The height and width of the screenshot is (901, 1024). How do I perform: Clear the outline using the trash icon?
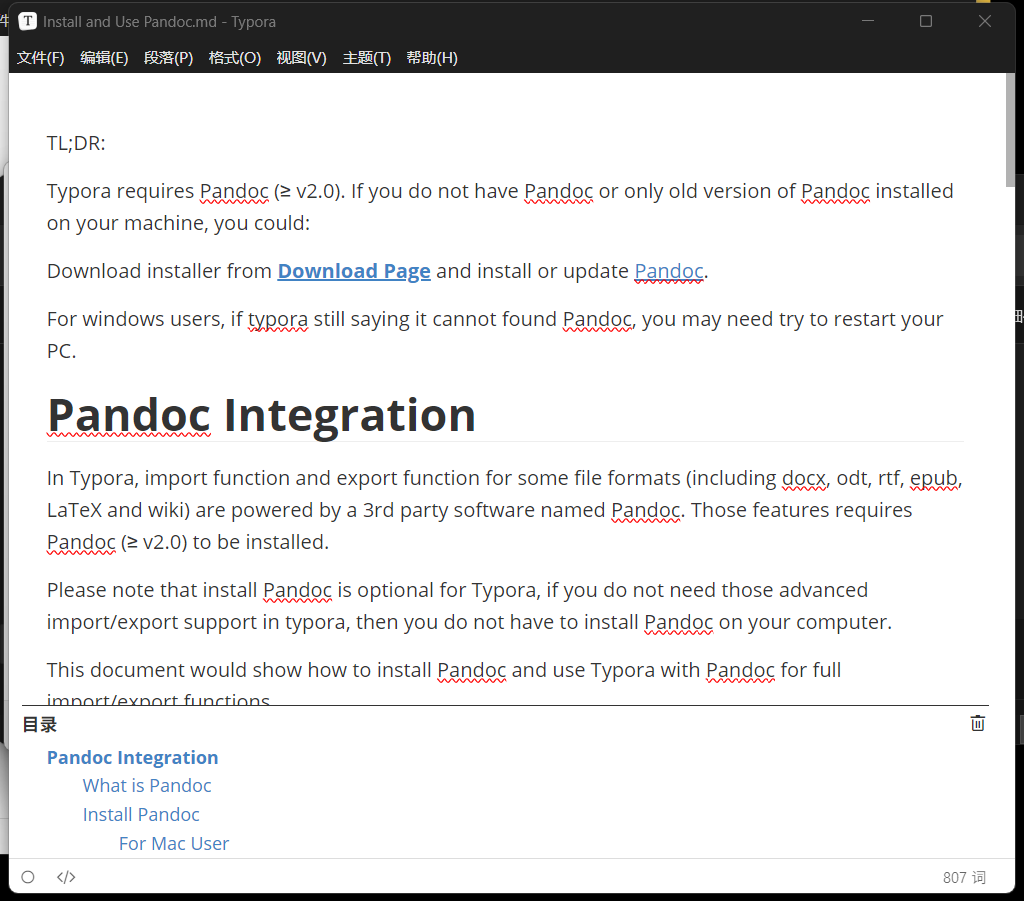tap(977, 723)
